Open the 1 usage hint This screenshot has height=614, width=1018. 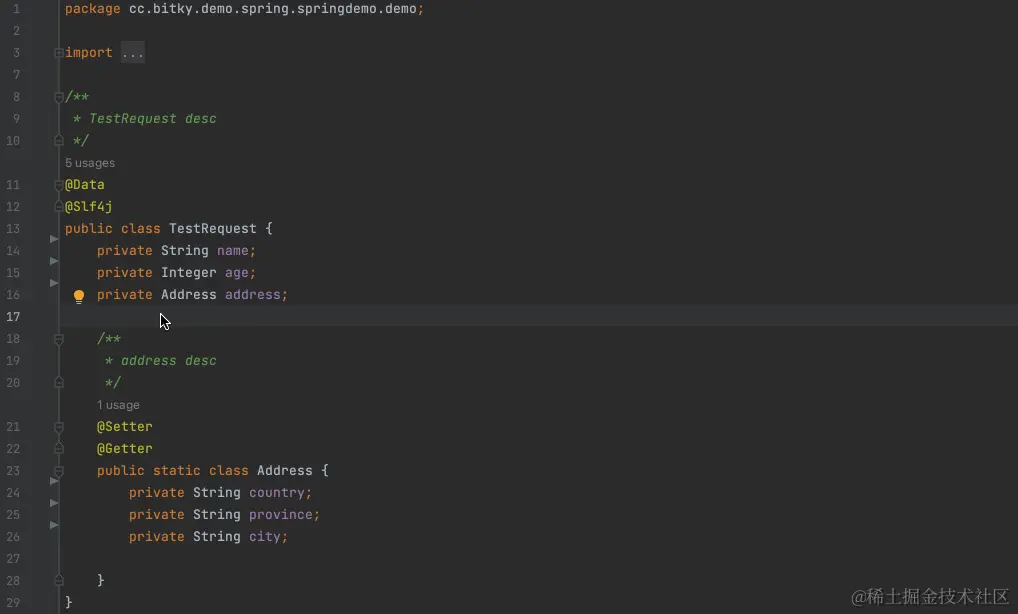(118, 405)
